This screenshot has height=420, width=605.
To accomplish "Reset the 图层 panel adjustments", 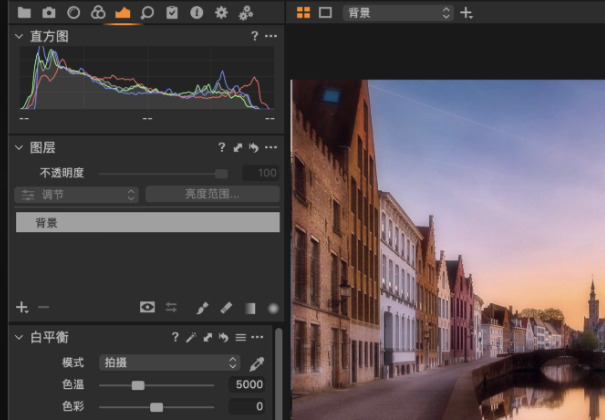I will pos(253,148).
